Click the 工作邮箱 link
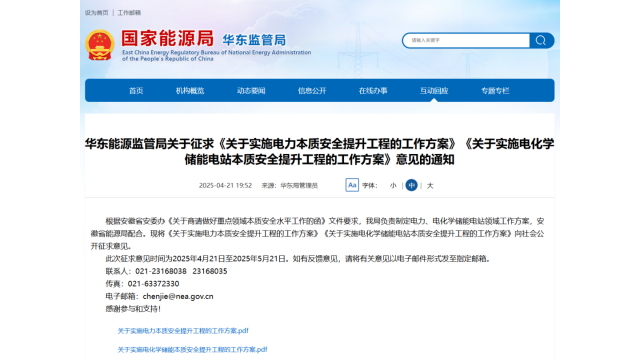Image resolution: width=640 pixels, height=360 pixels. click(x=129, y=13)
